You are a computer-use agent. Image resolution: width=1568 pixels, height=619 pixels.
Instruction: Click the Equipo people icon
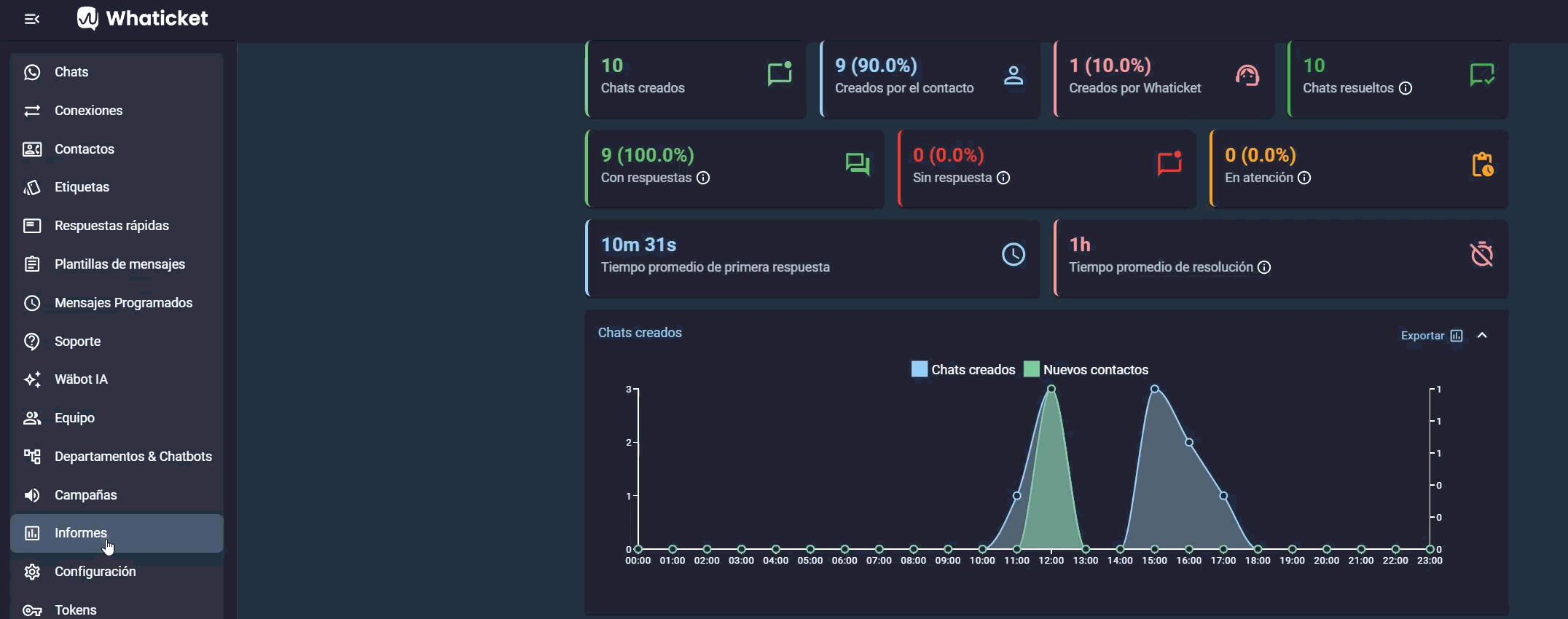(32, 418)
